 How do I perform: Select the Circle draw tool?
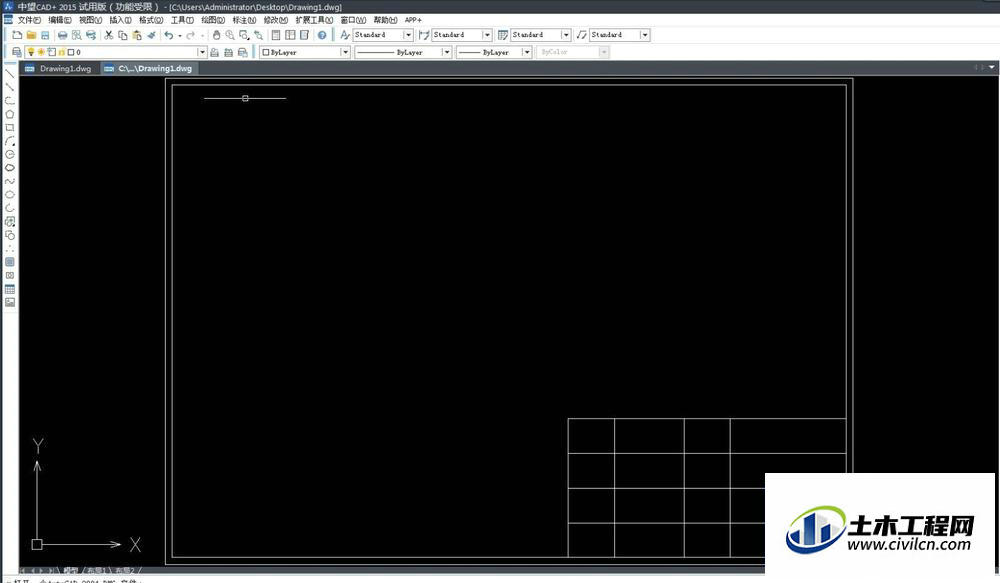click(x=10, y=154)
